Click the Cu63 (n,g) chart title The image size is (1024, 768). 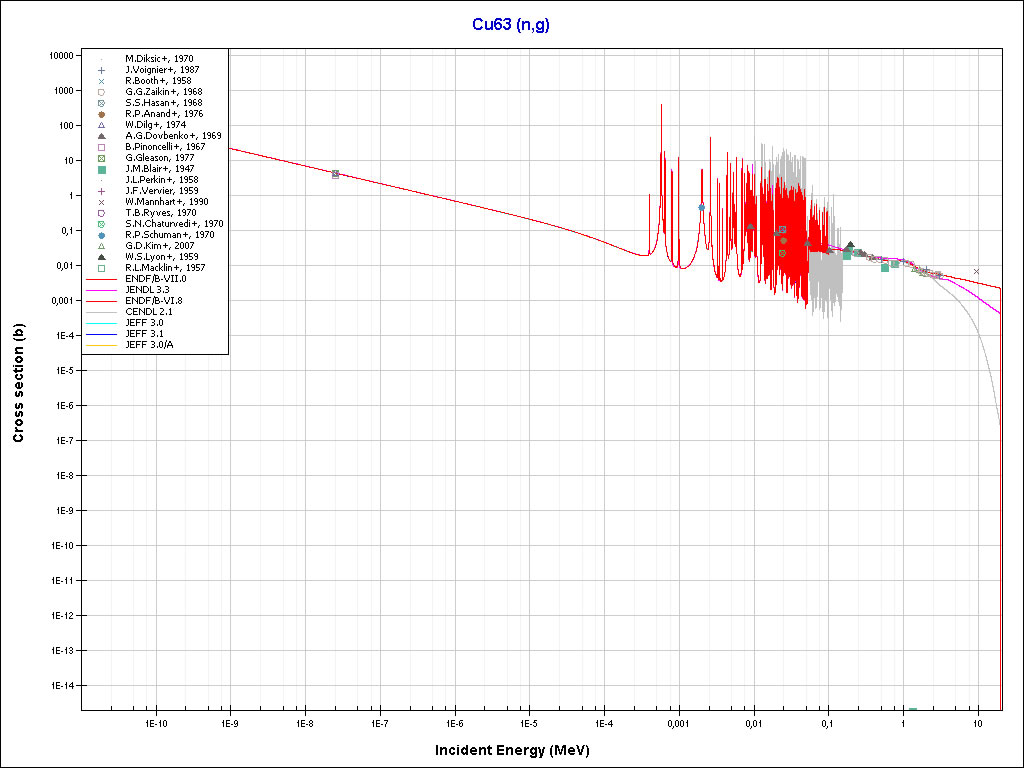coord(511,25)
